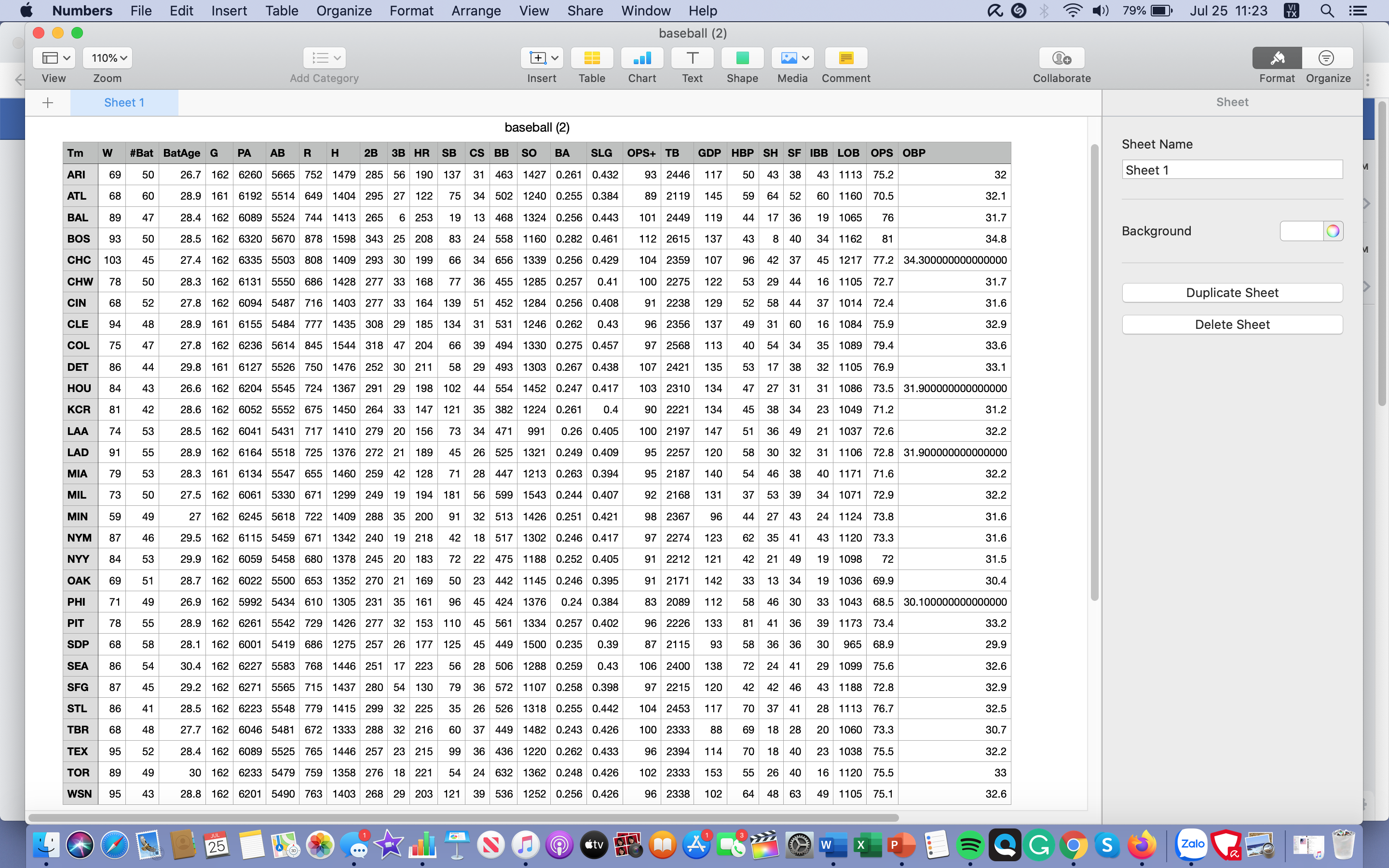This screenshot has width=1389, height=868.
Task: Open the Table insertion tool
Action: point(592,57)
